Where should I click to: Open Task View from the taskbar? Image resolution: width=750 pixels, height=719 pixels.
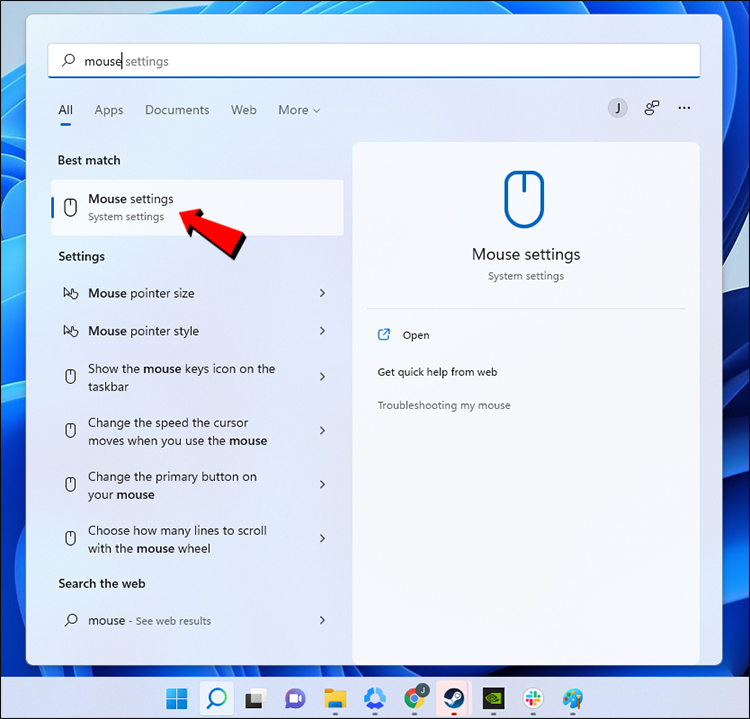tap(256, 699)
